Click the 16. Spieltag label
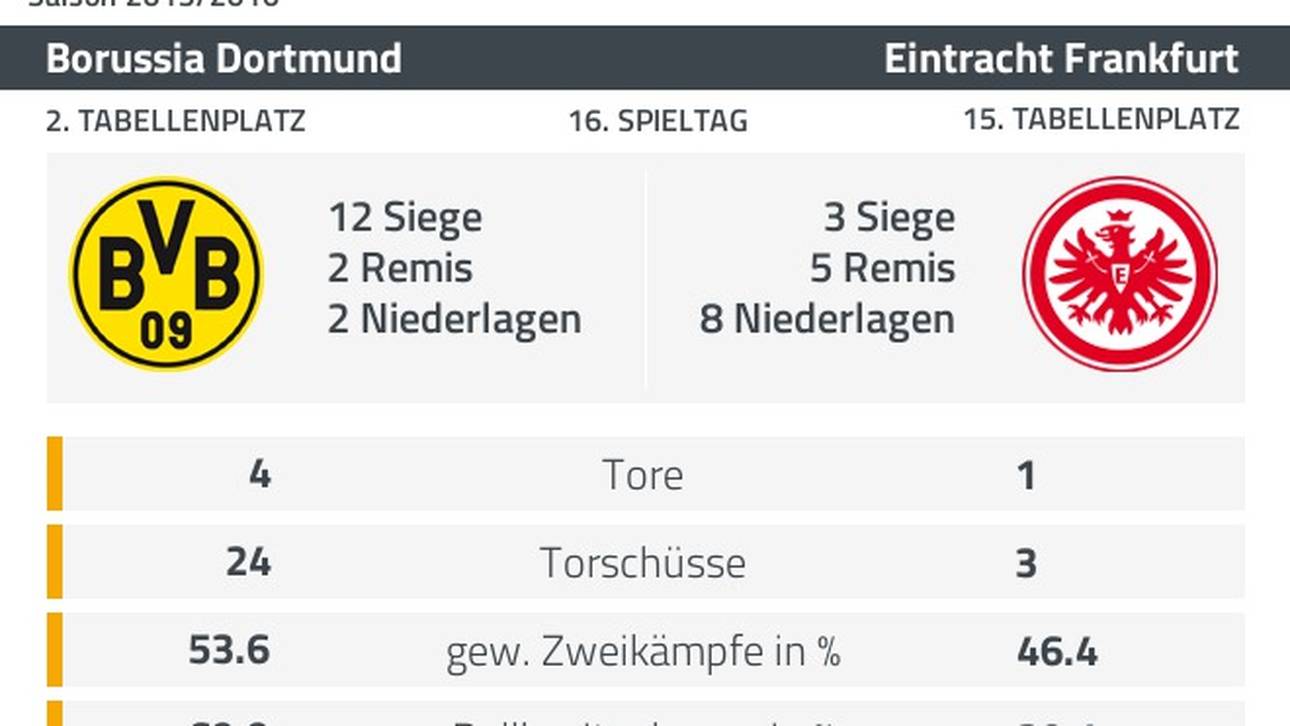 point(658,121)
